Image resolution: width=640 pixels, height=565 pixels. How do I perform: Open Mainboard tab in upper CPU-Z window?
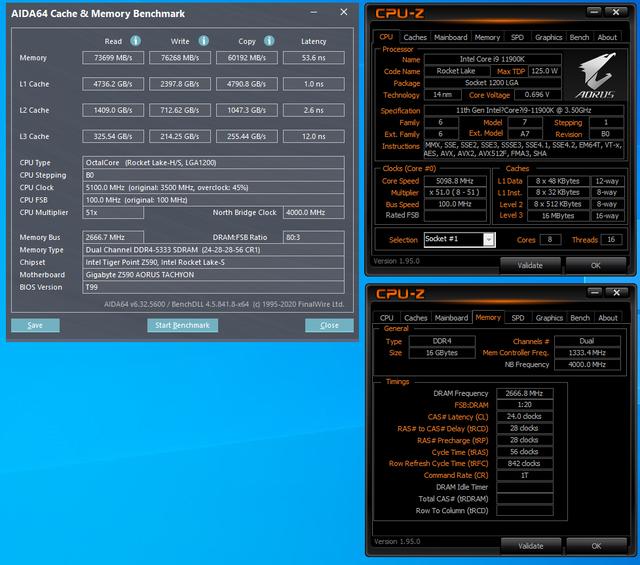click(x=450, y=37)
